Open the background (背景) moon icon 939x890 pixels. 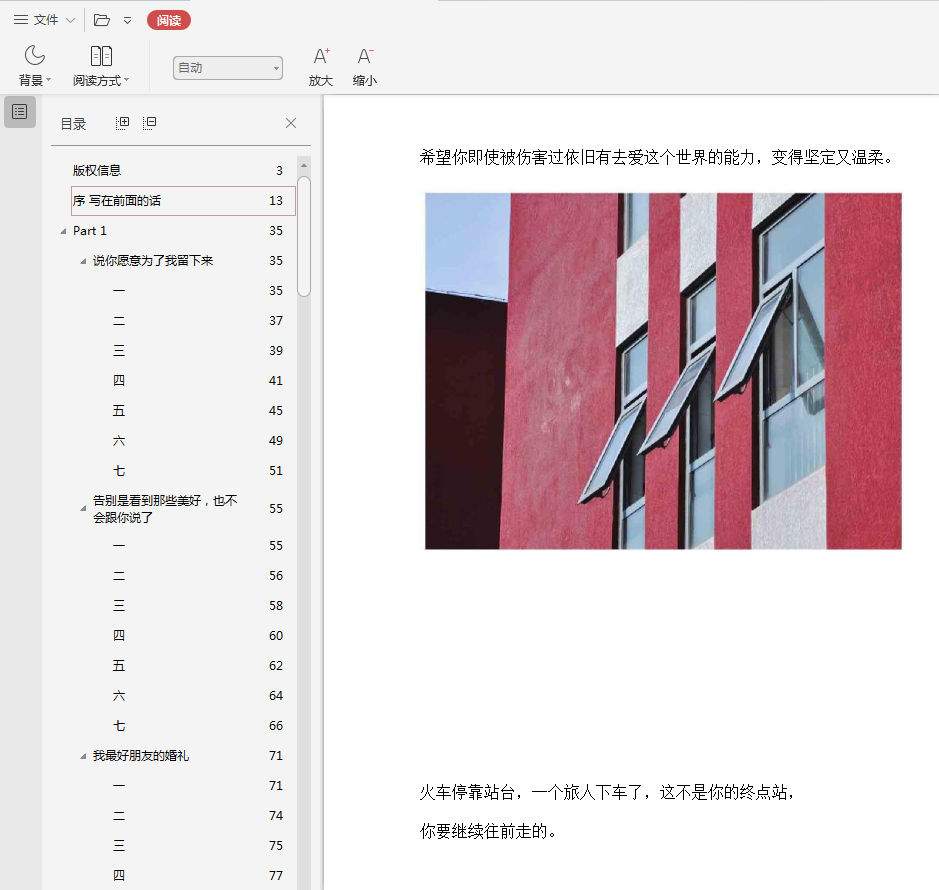click(x=35, y=56)
